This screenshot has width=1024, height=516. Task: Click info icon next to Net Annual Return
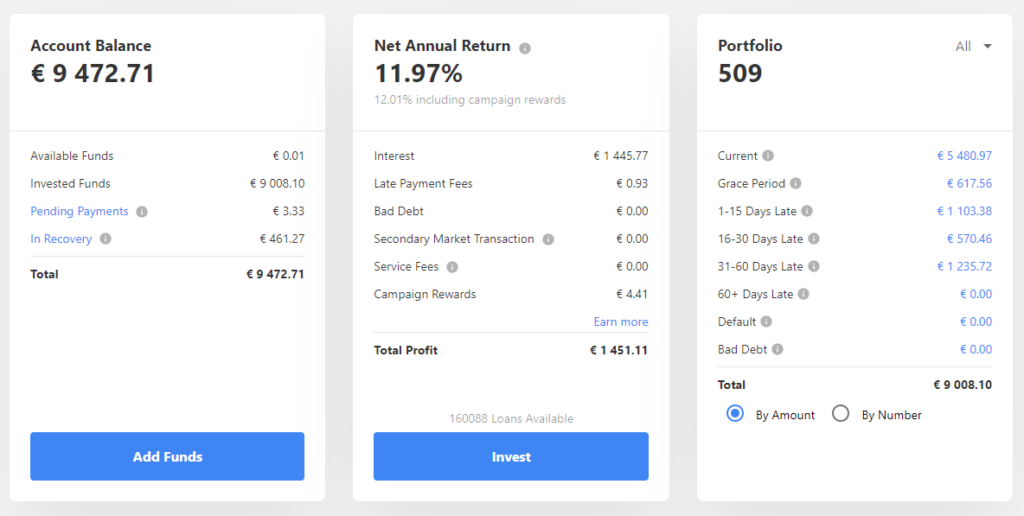click(525, 47)
